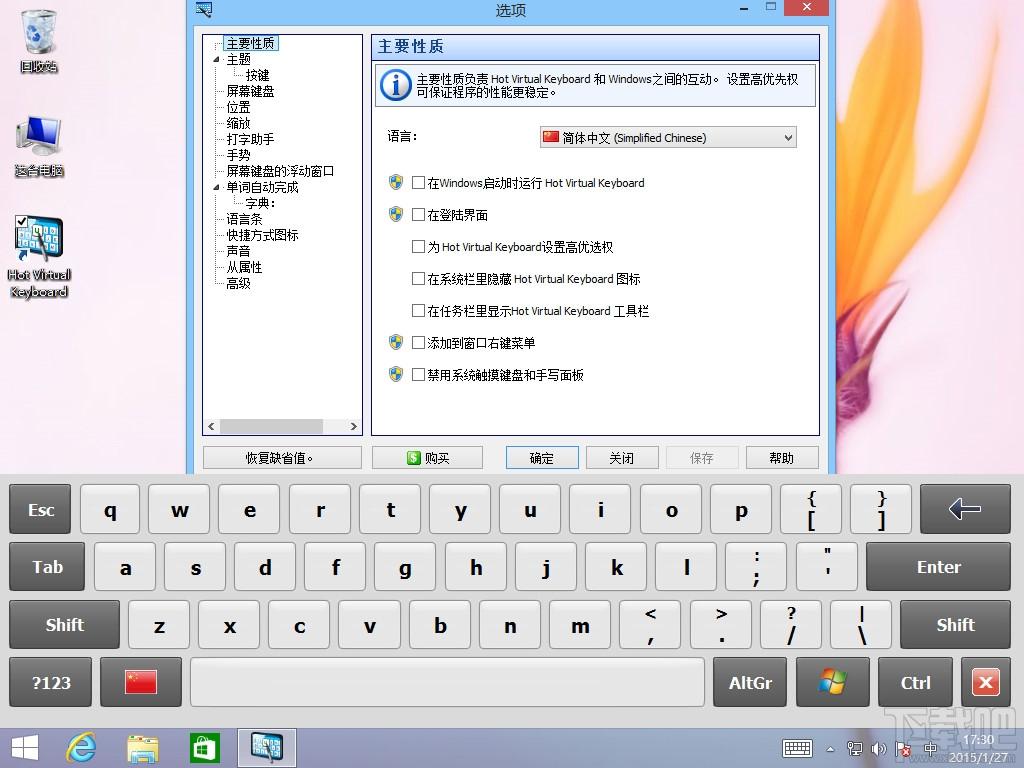
Task: Select 屏幕键盘的浮动窗口 in the tree
Action: point(280,171)
